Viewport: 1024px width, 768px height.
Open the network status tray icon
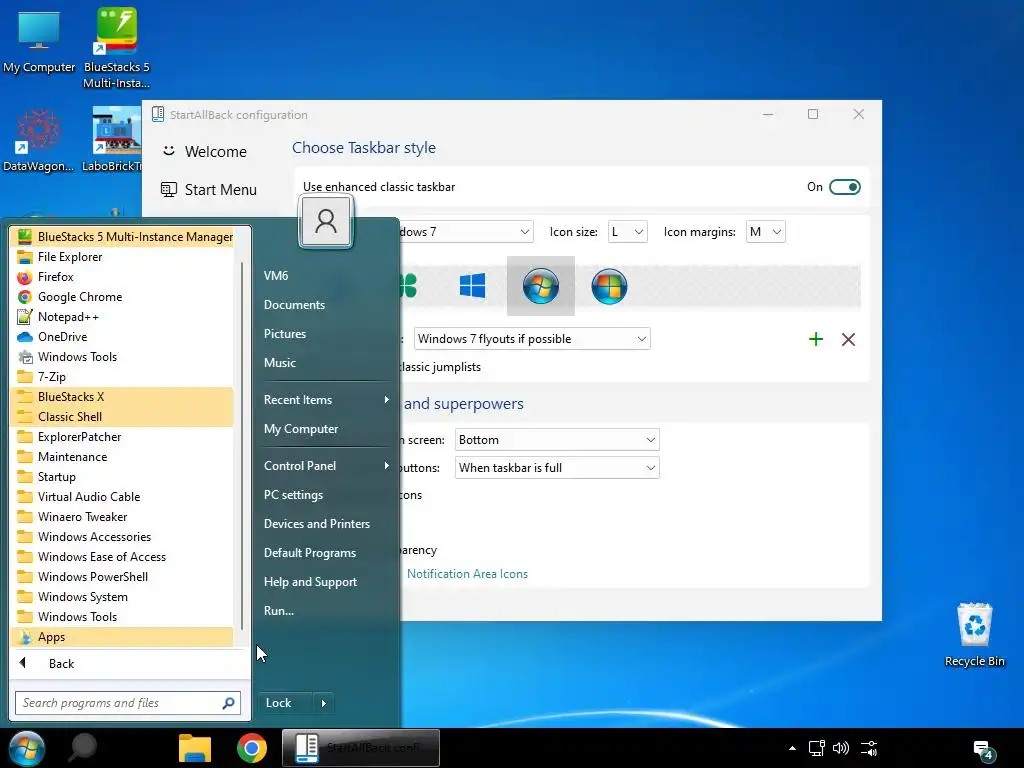[x=816, y=748]
